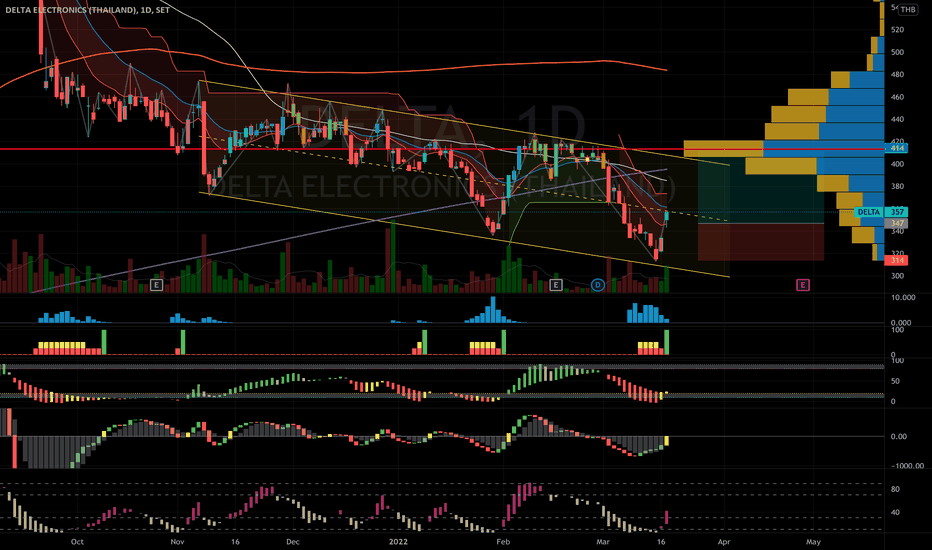Click the Nov label on time axis
The width and height of the screenshot is (932, 550).
(177, 542)
